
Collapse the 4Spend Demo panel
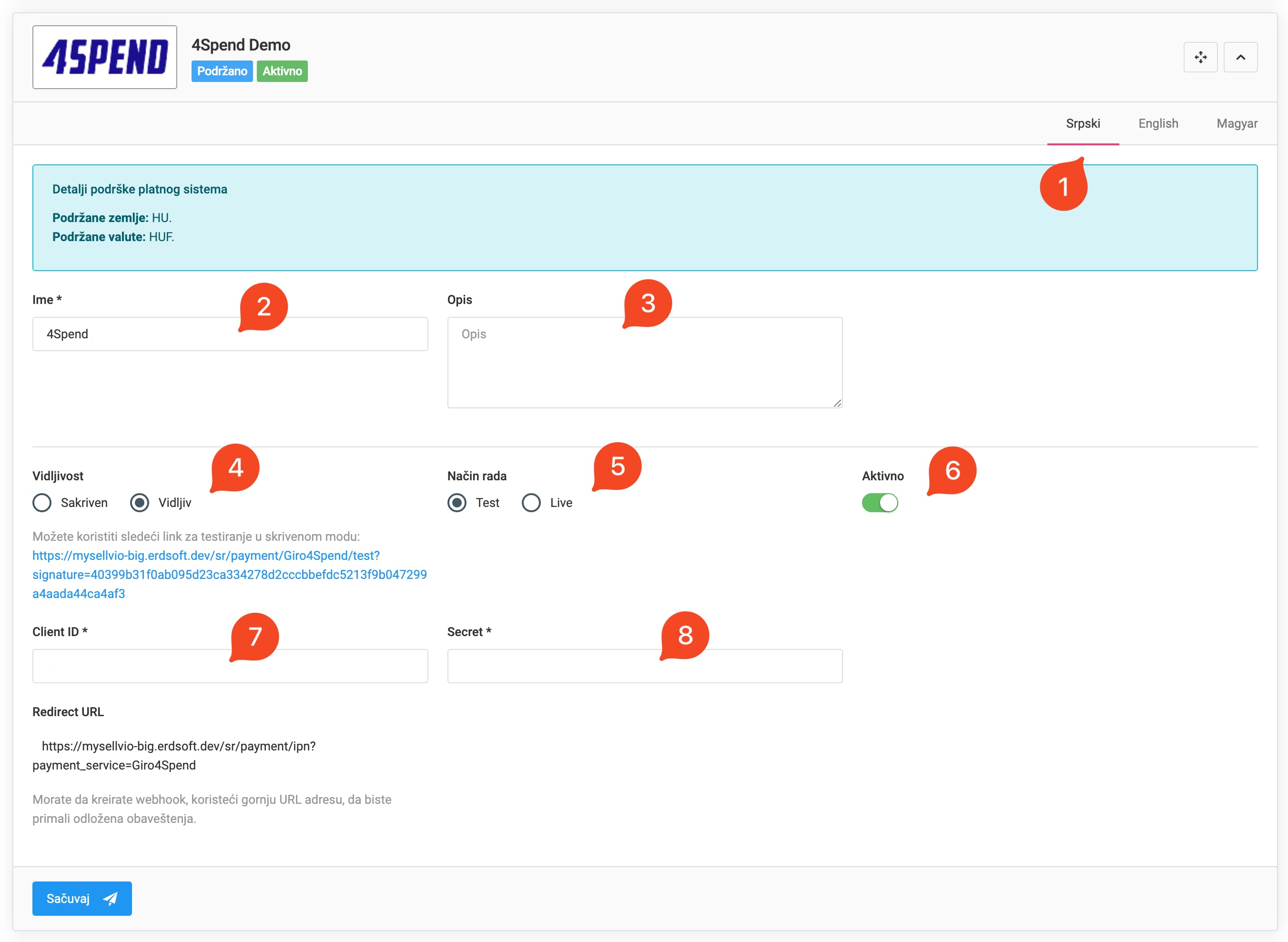pos(1240,57)
